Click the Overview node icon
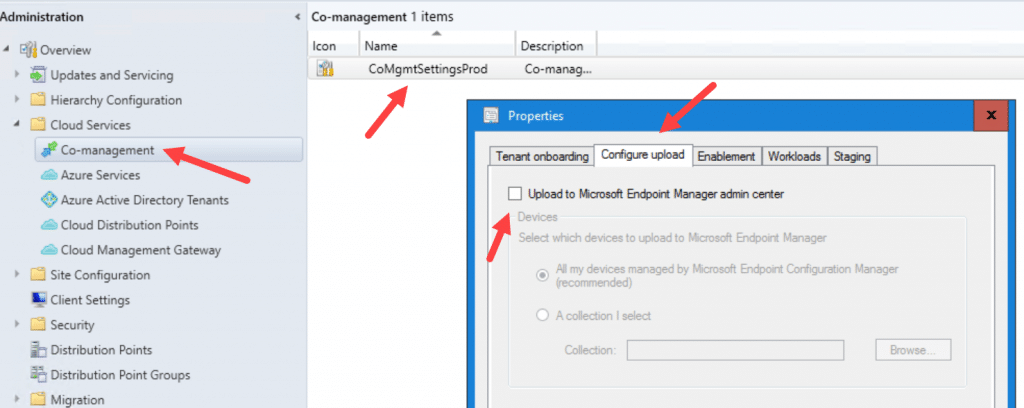The image size is (1024, 408). click(x=27, y=50)
